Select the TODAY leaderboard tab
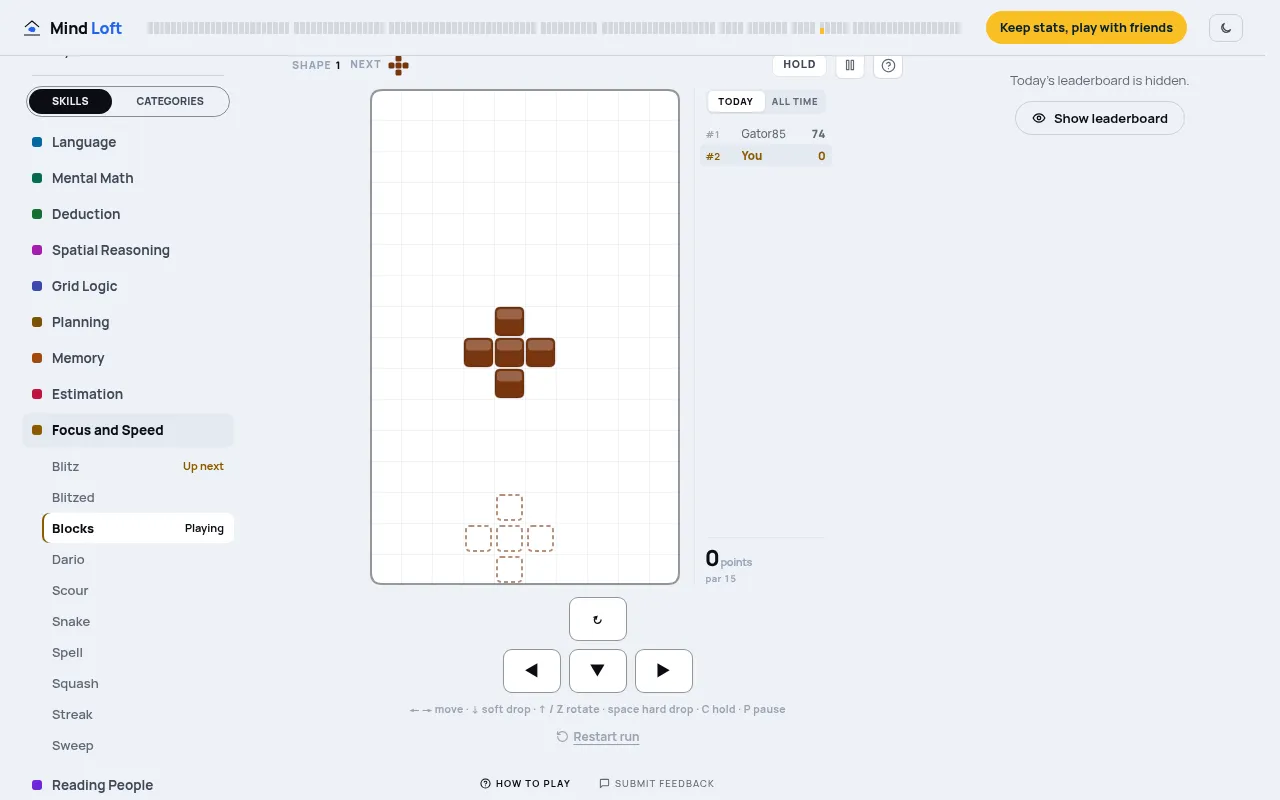 pos(736,101)
